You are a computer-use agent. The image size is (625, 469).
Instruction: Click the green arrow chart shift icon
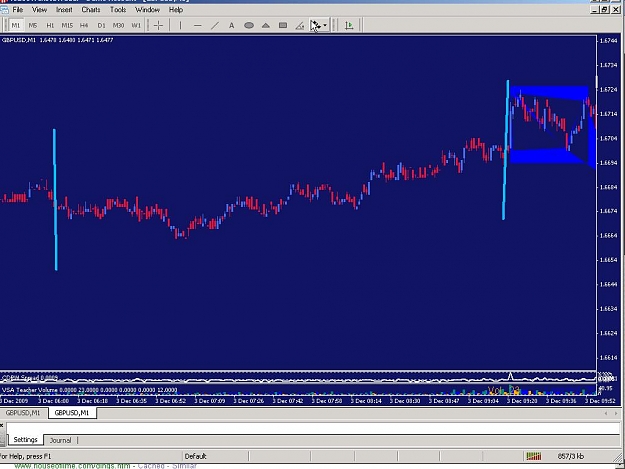[349, 26]
